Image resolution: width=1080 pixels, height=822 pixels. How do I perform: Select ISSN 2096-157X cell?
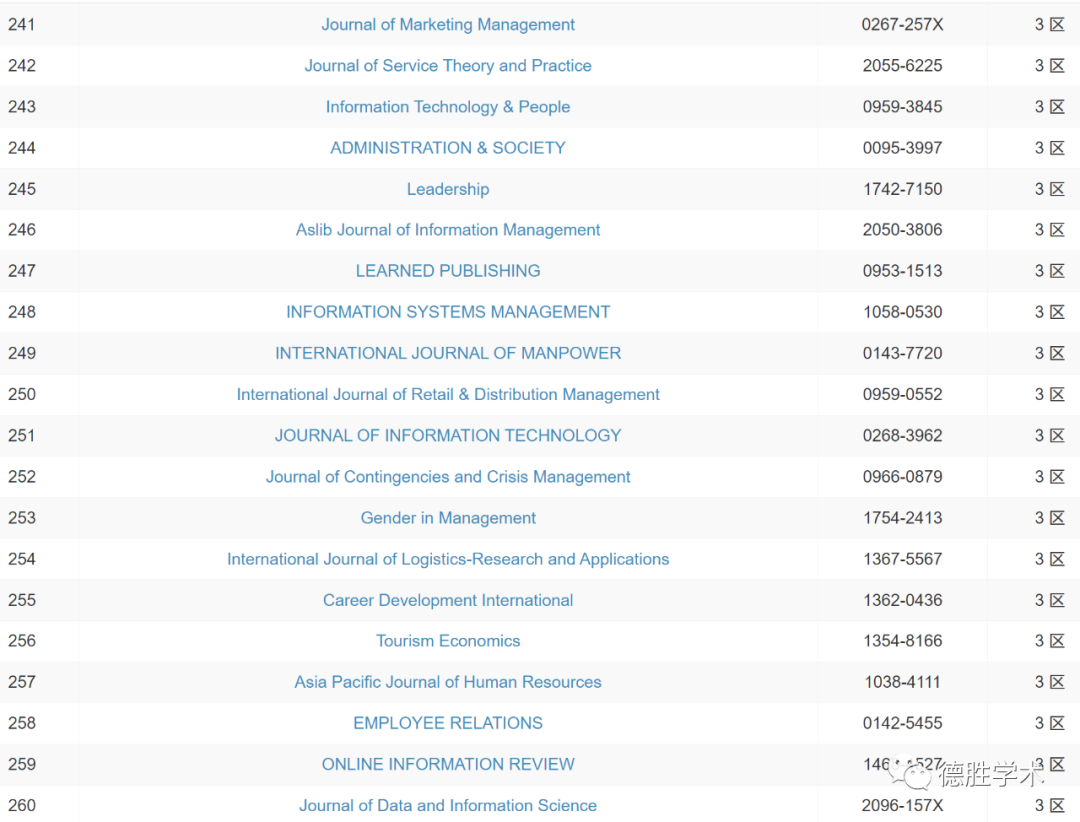[902, 805]
